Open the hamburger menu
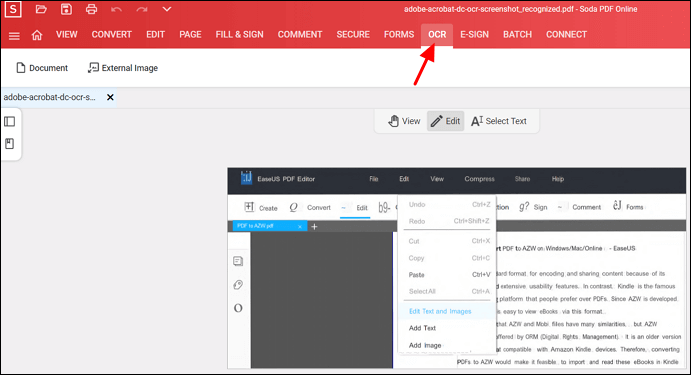691x375 pixels. 14,36
